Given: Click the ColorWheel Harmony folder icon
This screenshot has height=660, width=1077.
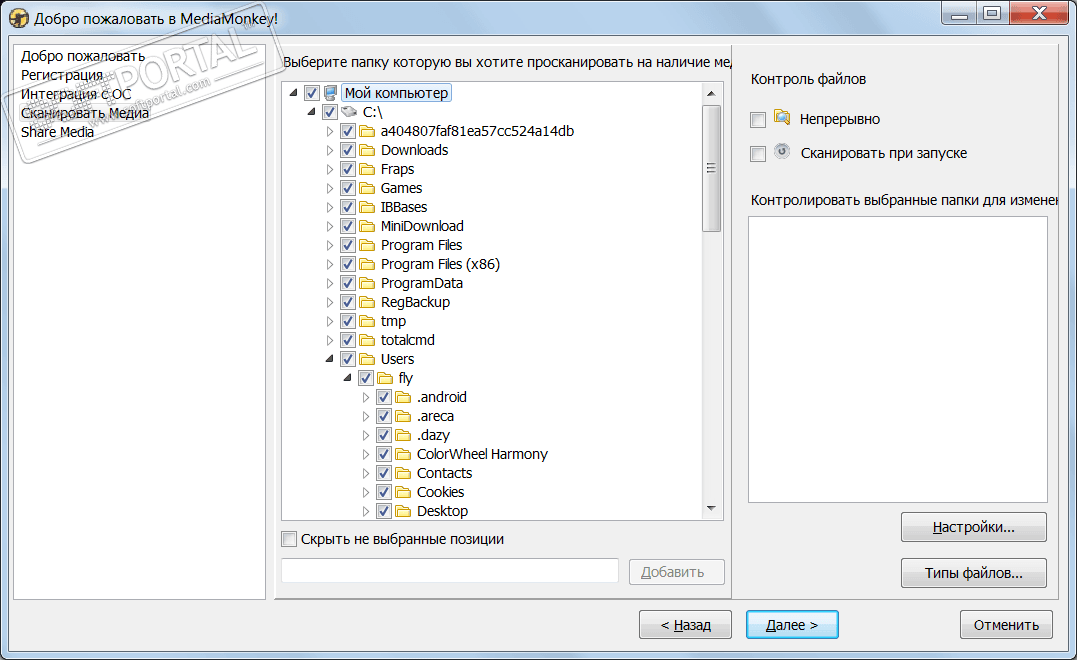Looking at the screenshot, I should (403, 454).
